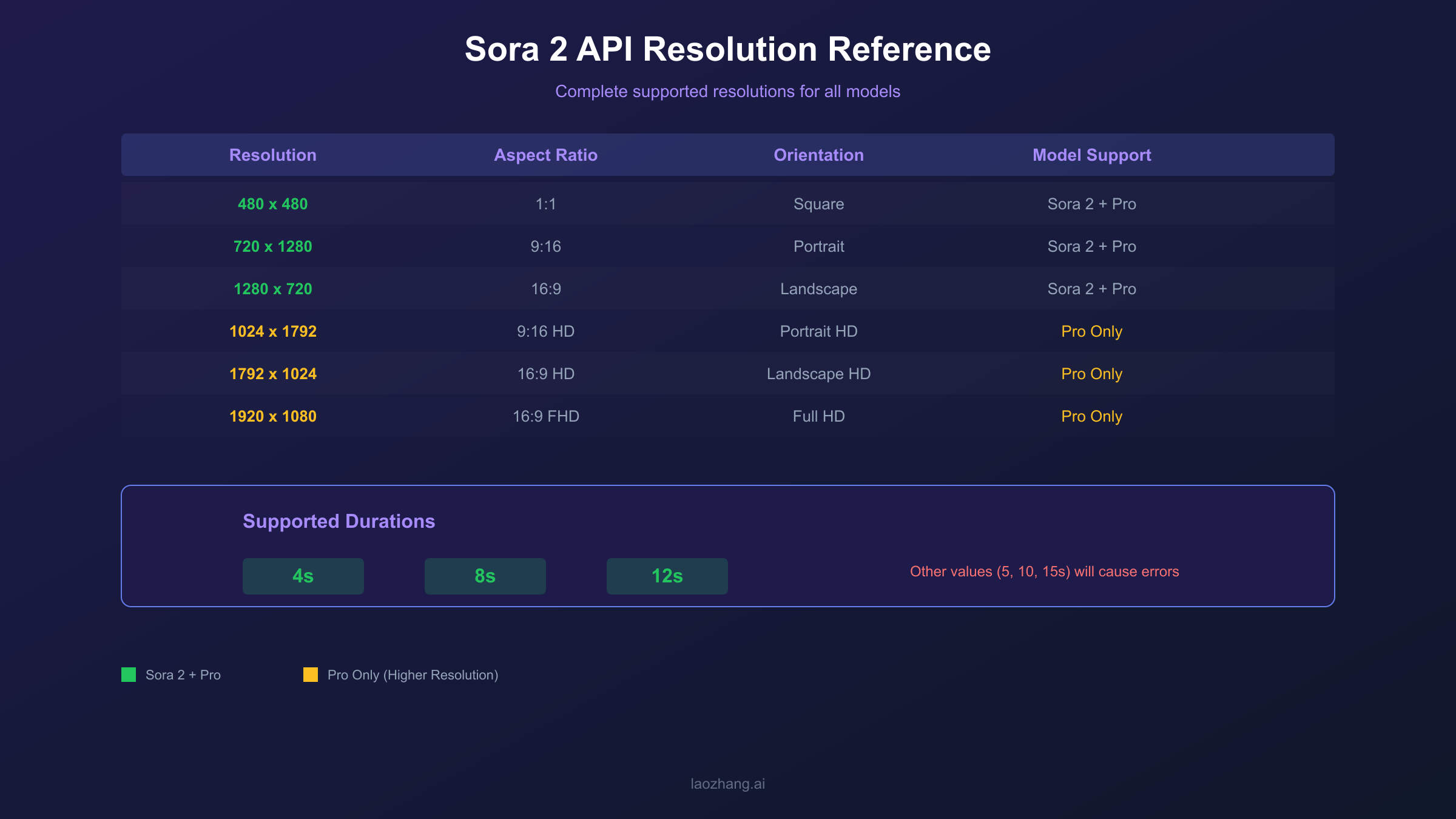1456x819 pixels.
Task: Click the Model Support column header
Action: coord(1091,155)
